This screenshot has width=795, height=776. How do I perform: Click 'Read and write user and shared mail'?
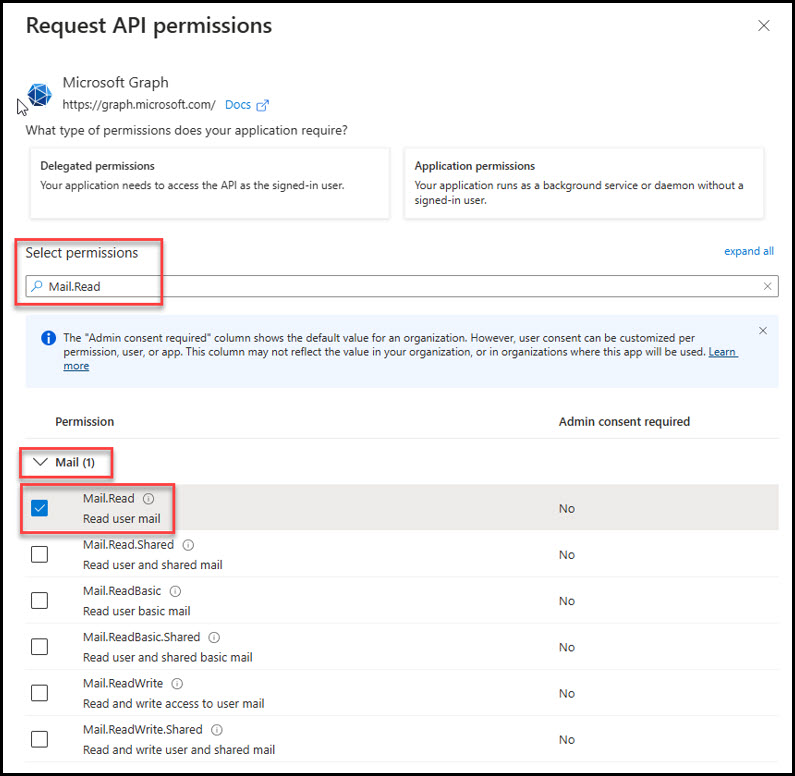[179, 749]
